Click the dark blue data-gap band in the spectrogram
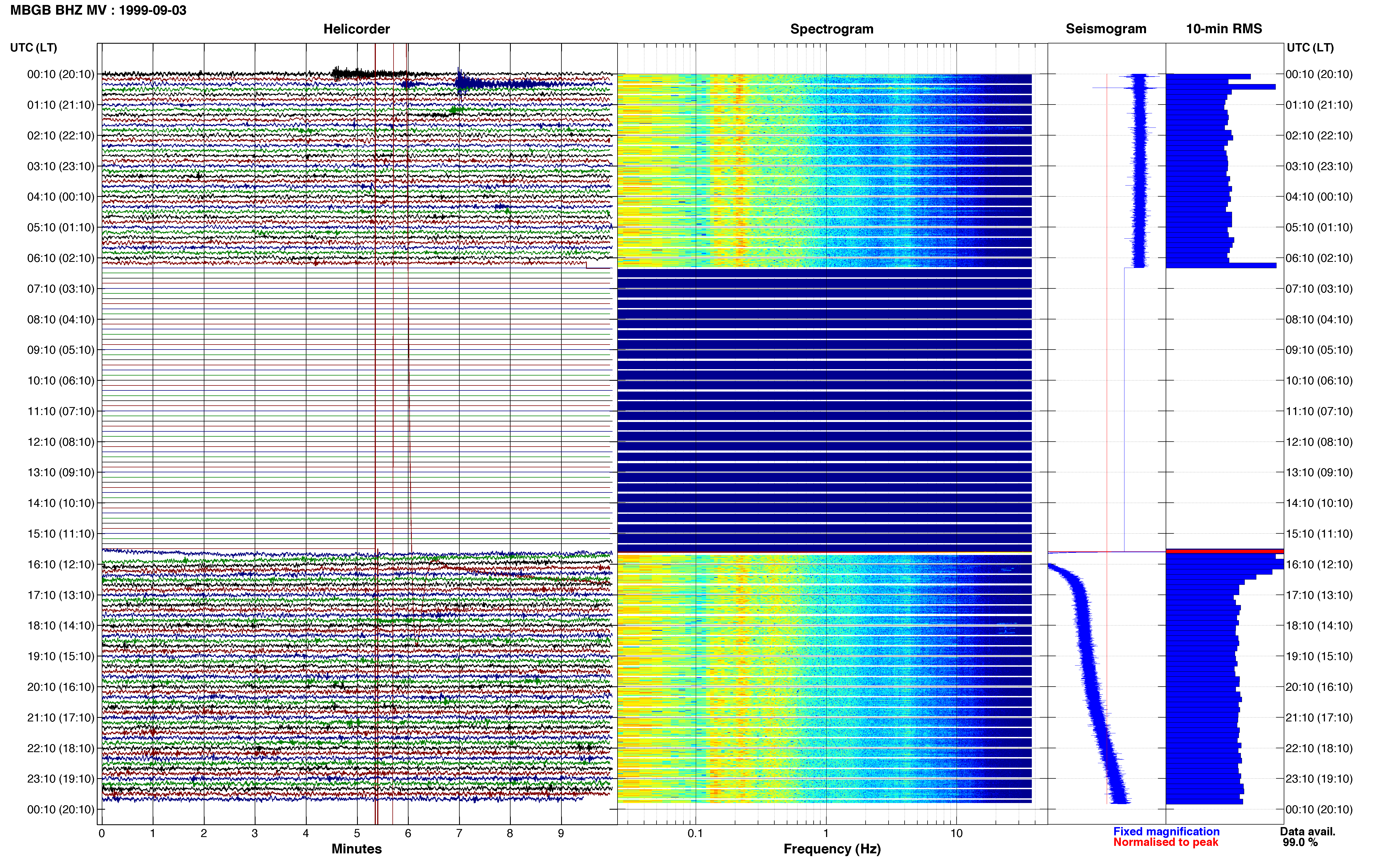 (x=824, y=410)
